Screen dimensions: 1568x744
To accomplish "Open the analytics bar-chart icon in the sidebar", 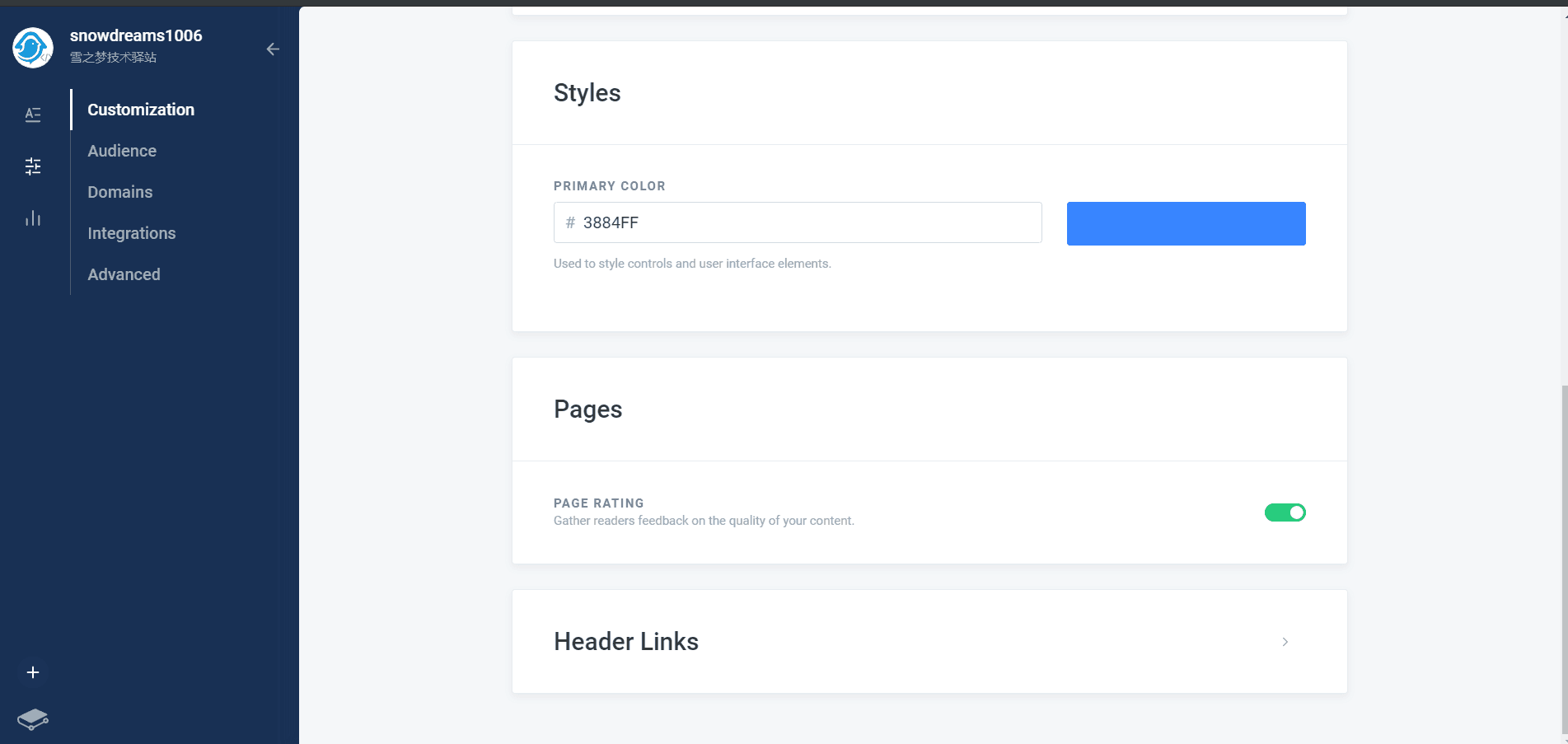I will 33,218.
